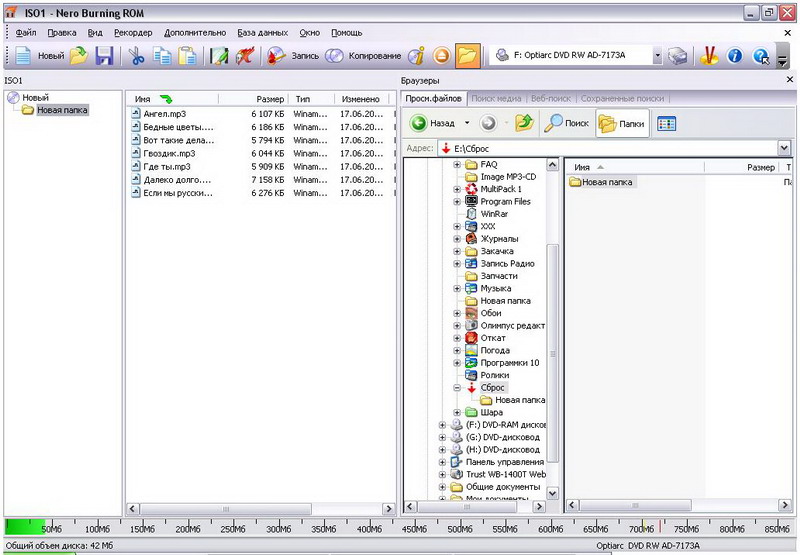This screenshot has width=800, height=555.
Task: Expand the Program Files folder node
Action: click(457, 201)
